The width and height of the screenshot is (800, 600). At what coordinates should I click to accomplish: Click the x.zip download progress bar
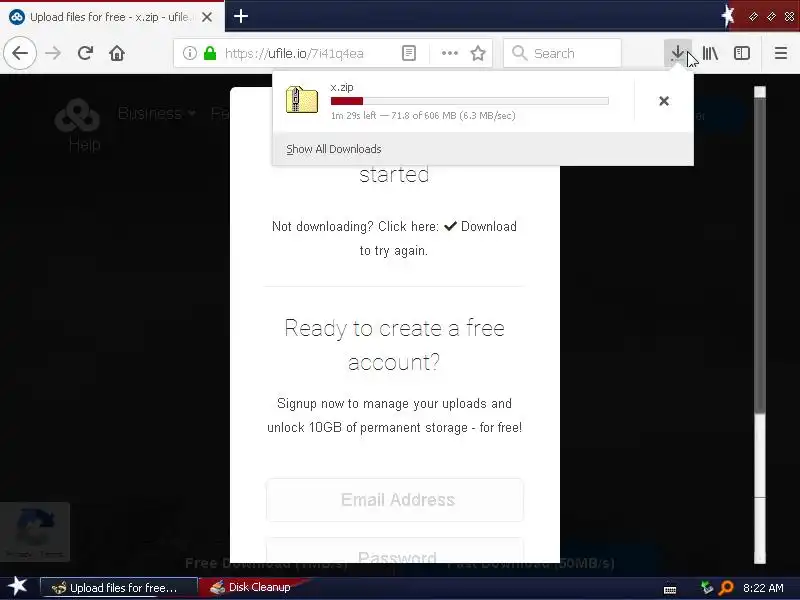pos(469,101)
